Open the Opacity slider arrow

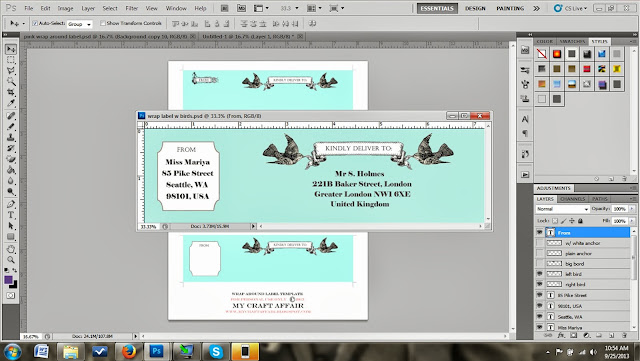(632, 209)
